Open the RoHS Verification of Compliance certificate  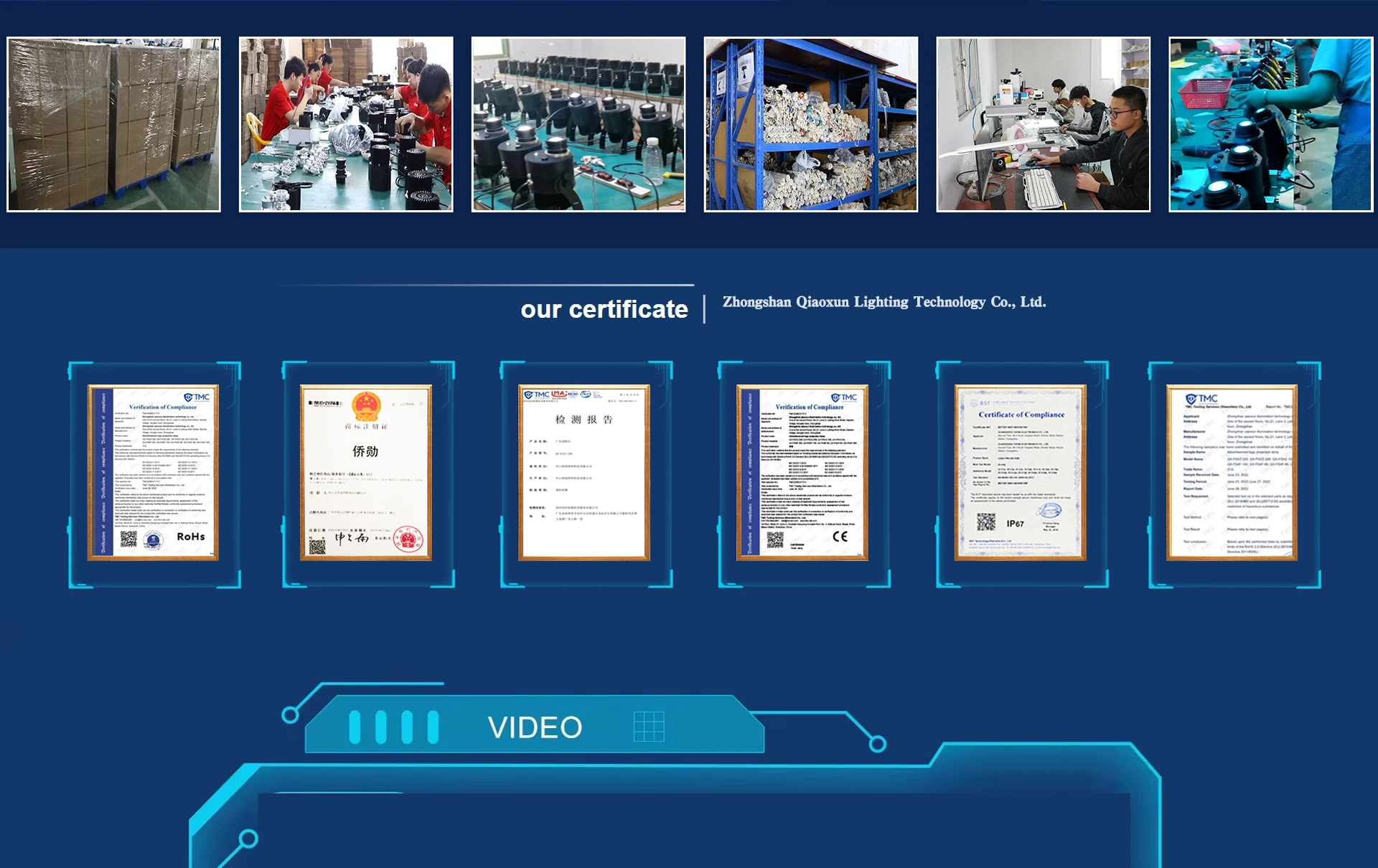coord(154,473)
